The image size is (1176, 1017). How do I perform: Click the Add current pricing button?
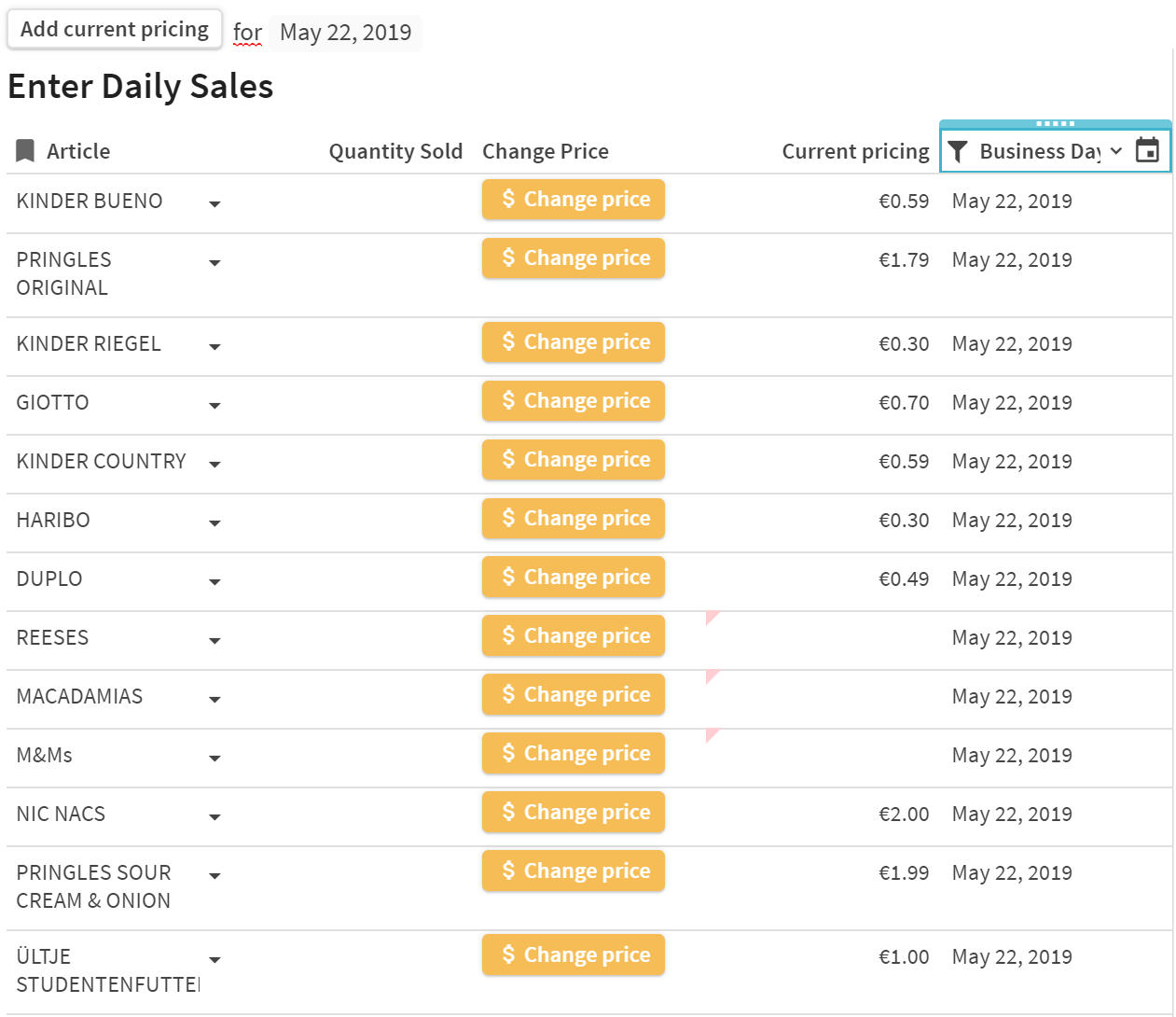pyautogui.click(x=115, y=29)
